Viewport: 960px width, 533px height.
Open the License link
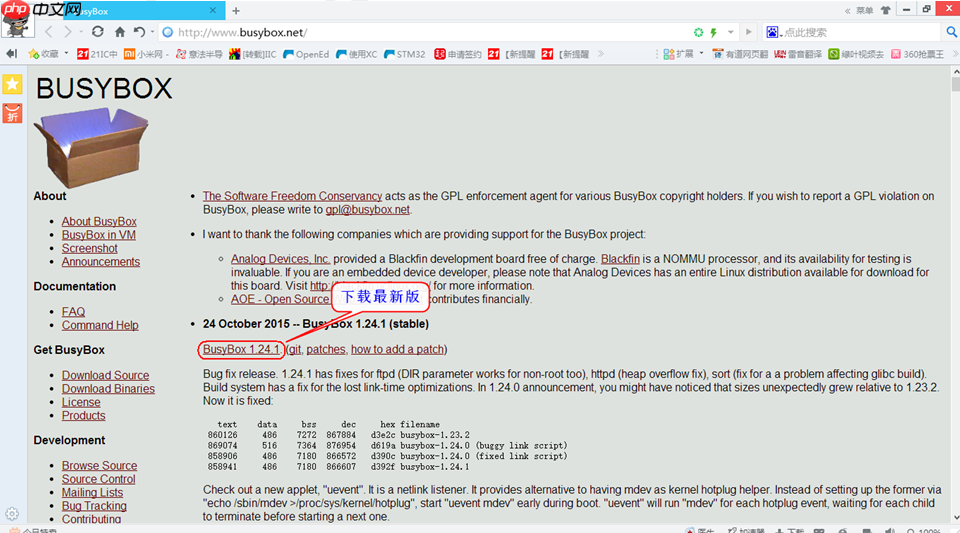point(81,403)
